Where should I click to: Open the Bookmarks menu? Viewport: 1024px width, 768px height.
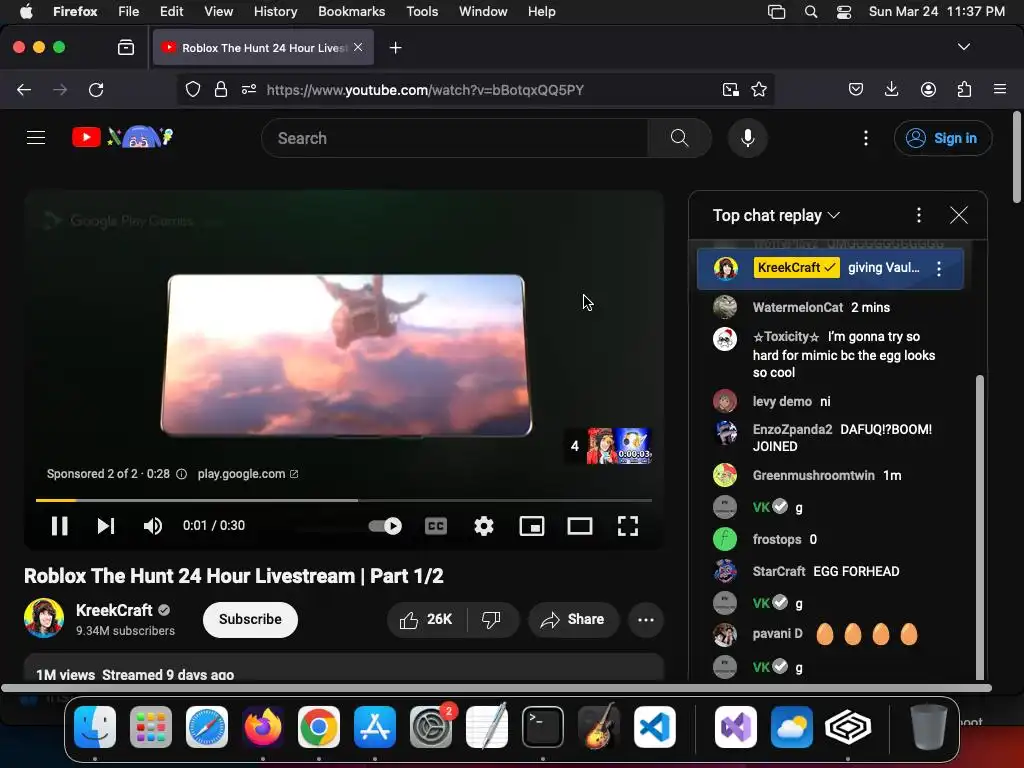click(351, 12)
